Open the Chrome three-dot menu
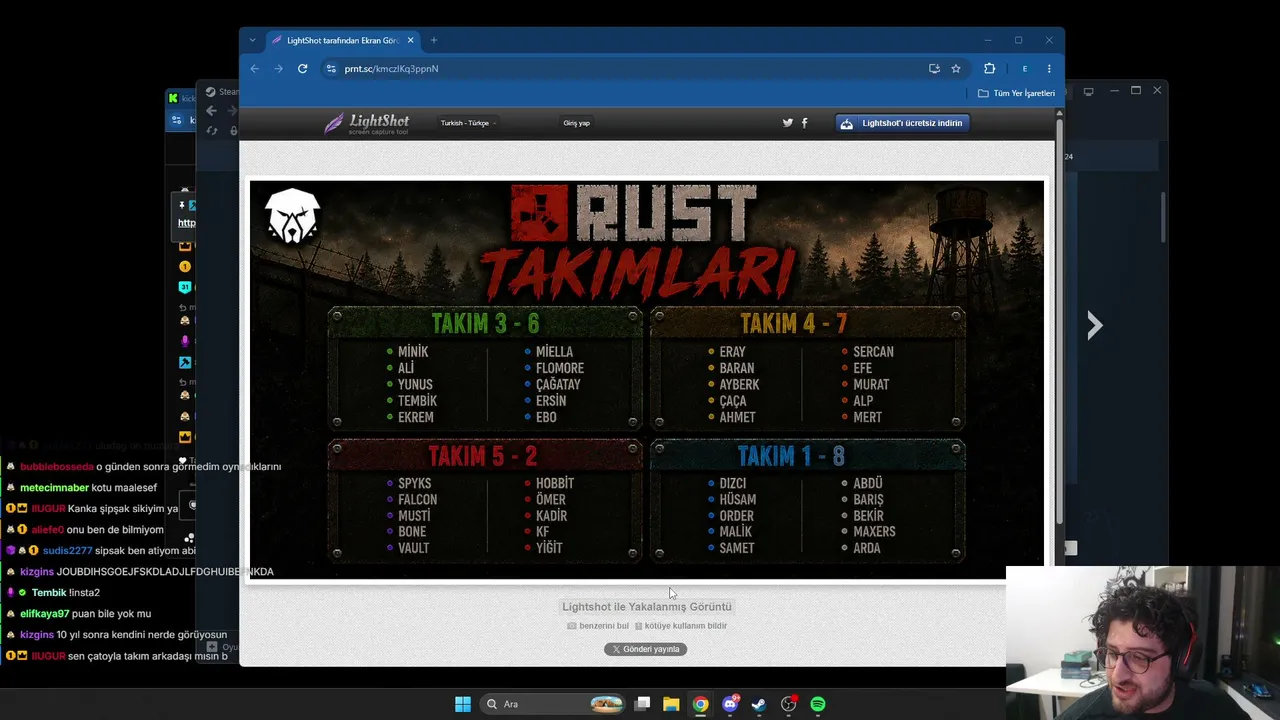The image size is (1280, 720). pos(1049,69)
